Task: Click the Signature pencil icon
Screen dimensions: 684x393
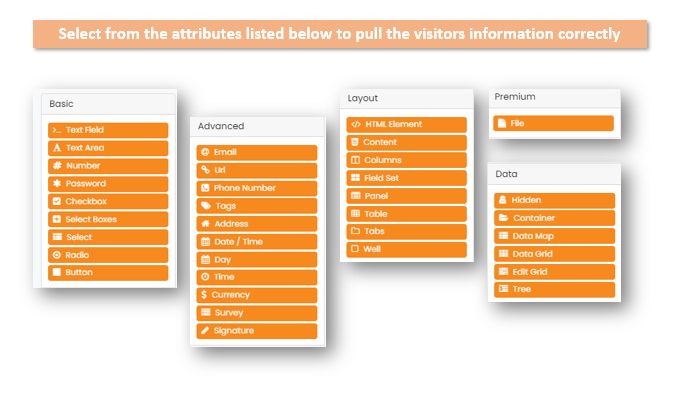Action: [205, 331]
